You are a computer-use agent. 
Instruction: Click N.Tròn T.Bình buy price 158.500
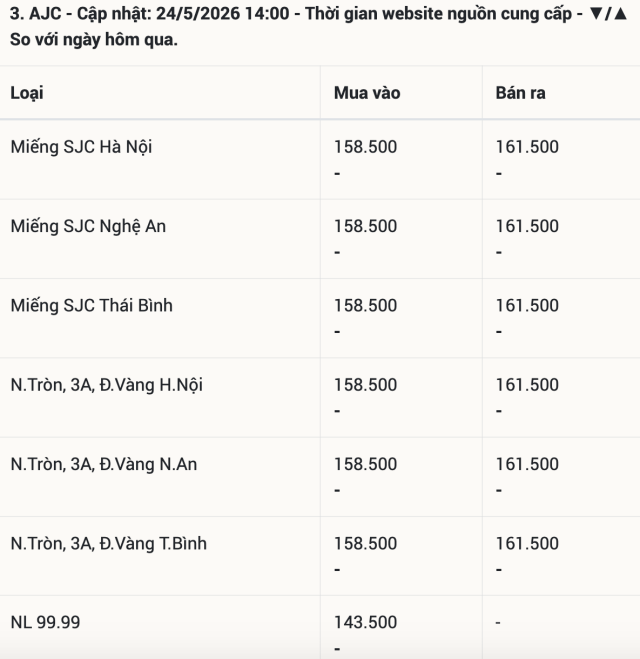(365, 543)
